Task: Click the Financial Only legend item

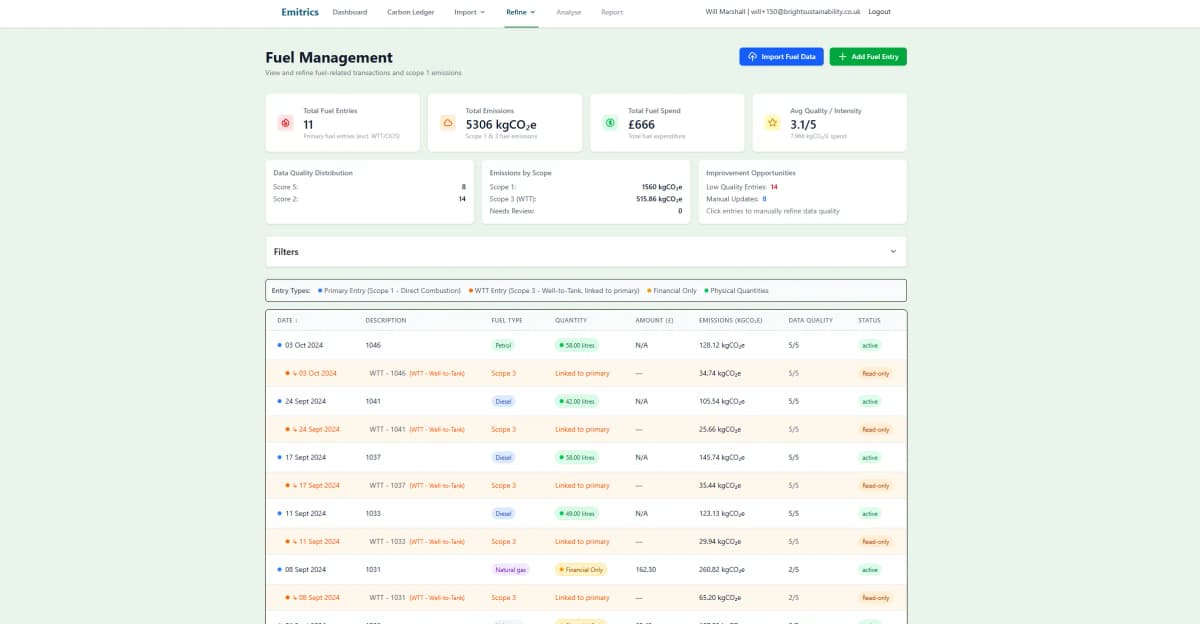Action: pyautogui.click(x=673, y=290)
